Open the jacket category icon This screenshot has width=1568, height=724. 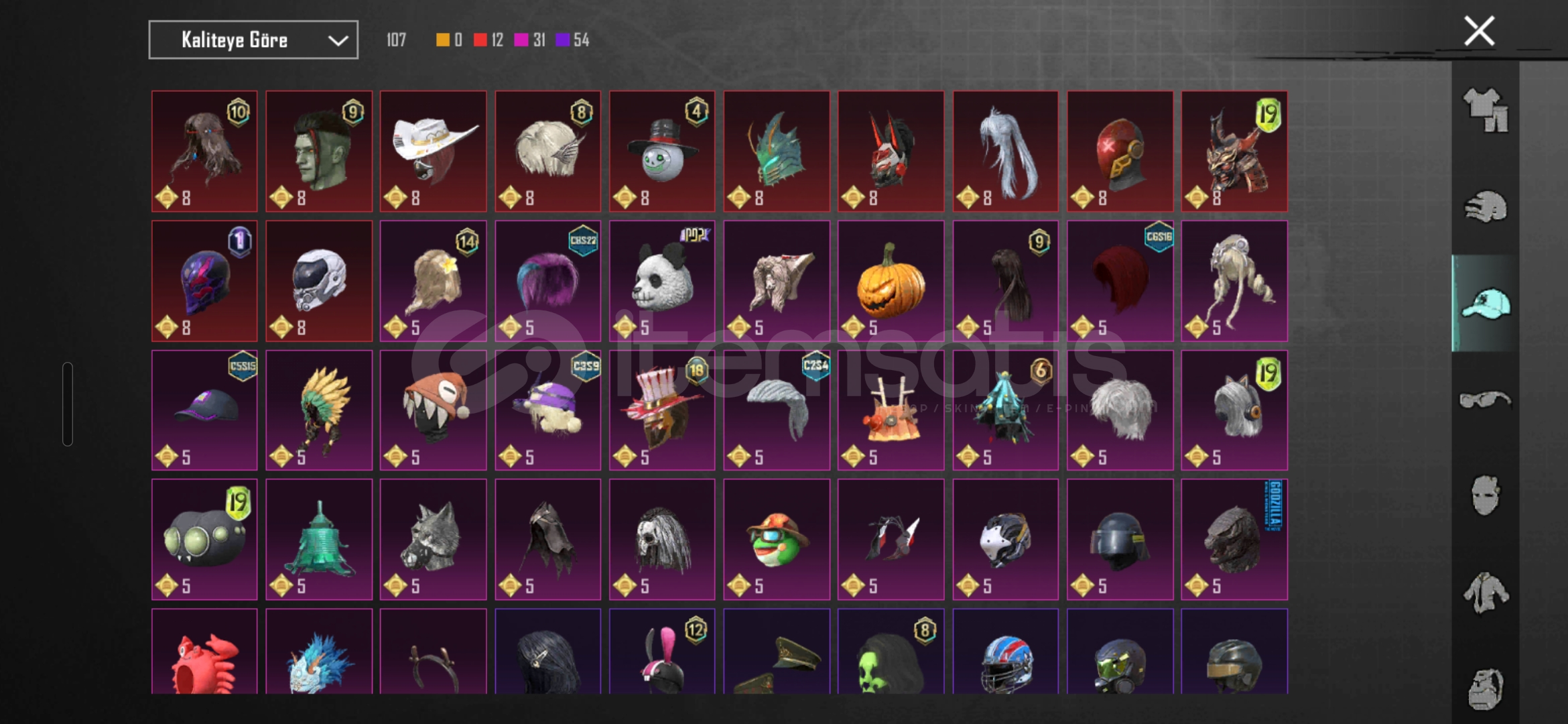1486,593
